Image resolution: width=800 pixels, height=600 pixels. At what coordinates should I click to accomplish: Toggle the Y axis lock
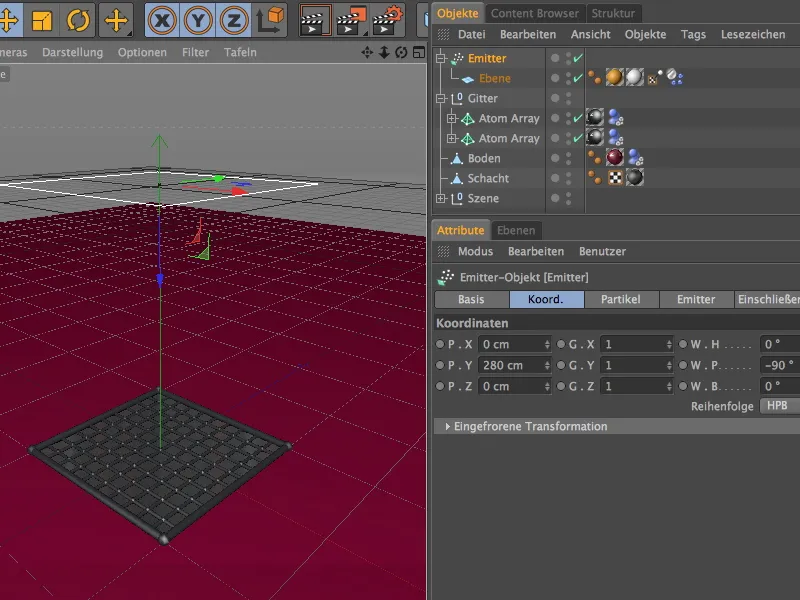pyautogui.click(x=198, y=20)
